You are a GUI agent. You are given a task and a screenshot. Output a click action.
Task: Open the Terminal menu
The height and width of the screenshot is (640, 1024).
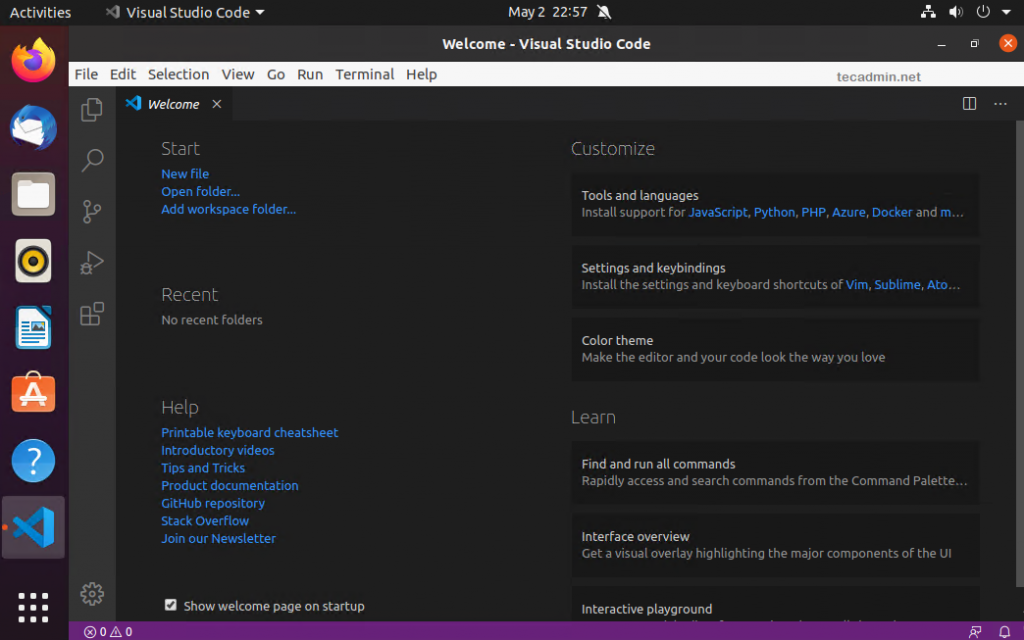364,74
